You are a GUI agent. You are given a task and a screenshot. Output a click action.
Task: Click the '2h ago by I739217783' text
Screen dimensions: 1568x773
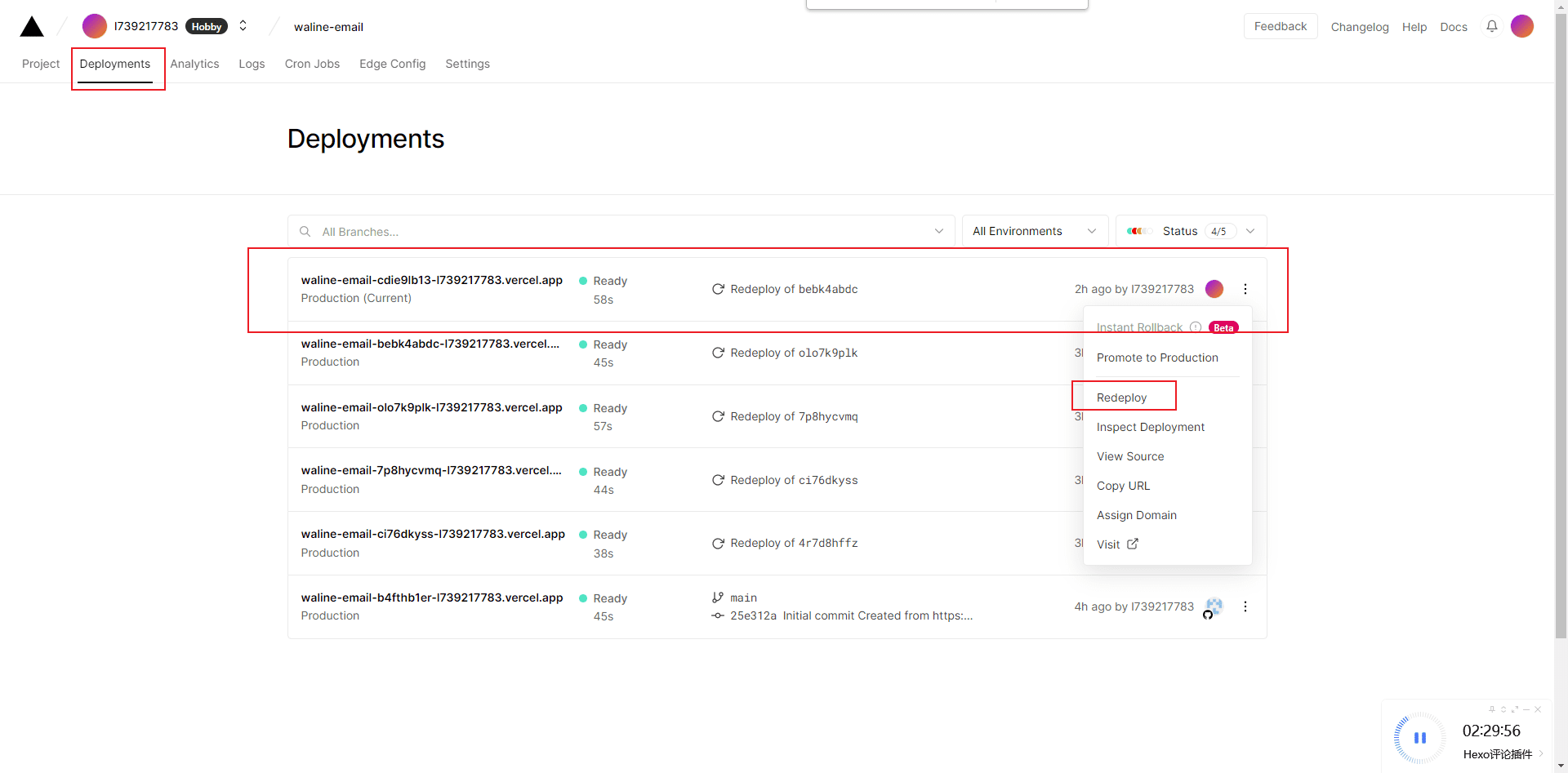[x=1134, y=289]
